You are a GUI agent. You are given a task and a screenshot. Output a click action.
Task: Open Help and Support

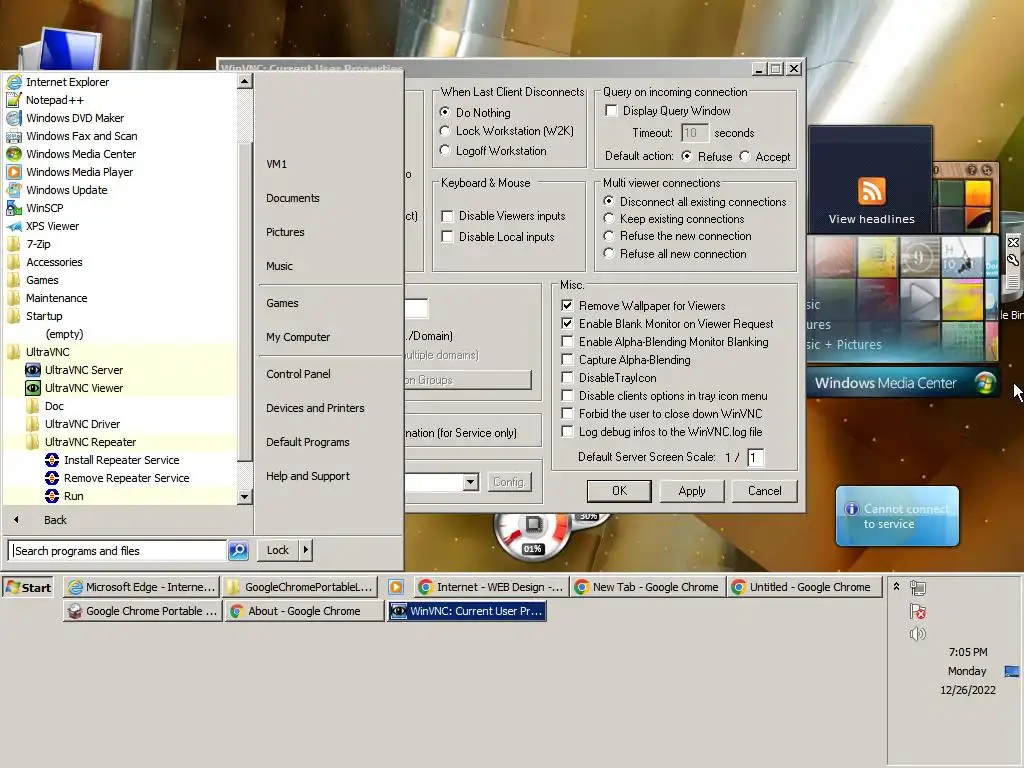(308, 476)
